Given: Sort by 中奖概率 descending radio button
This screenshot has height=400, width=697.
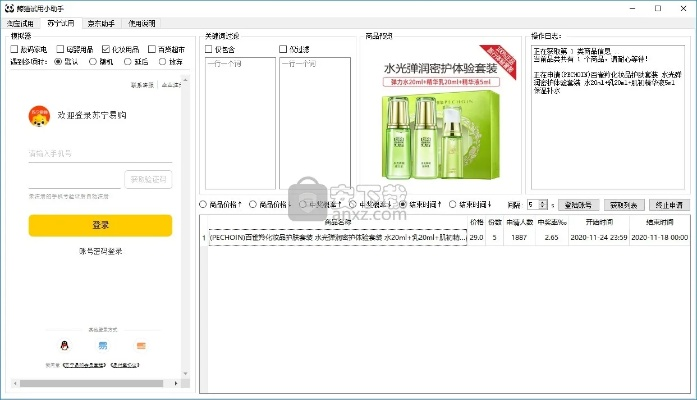Looking at the screenshot, I should pyautogui.click(x=353, y=204).
